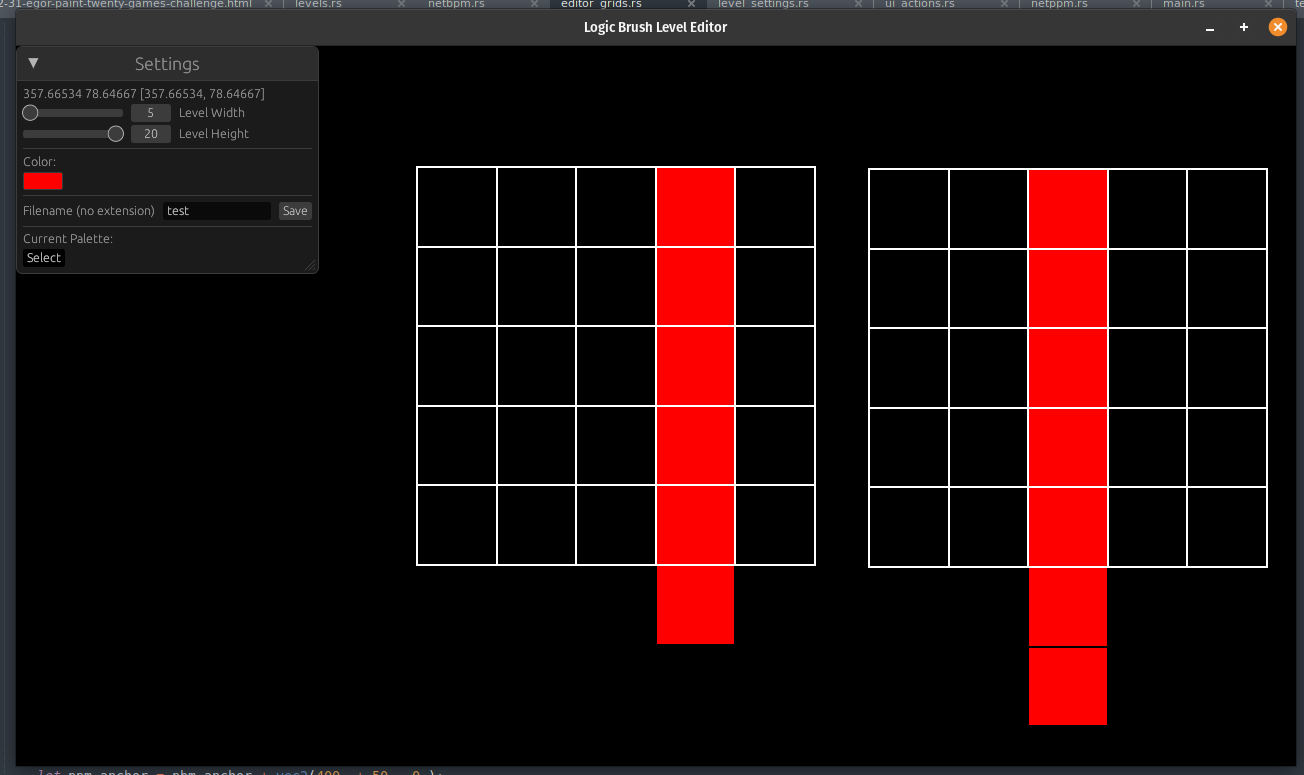Open the netbpm.rs editor tab
1304x775 pixels.
click(456, 4)
